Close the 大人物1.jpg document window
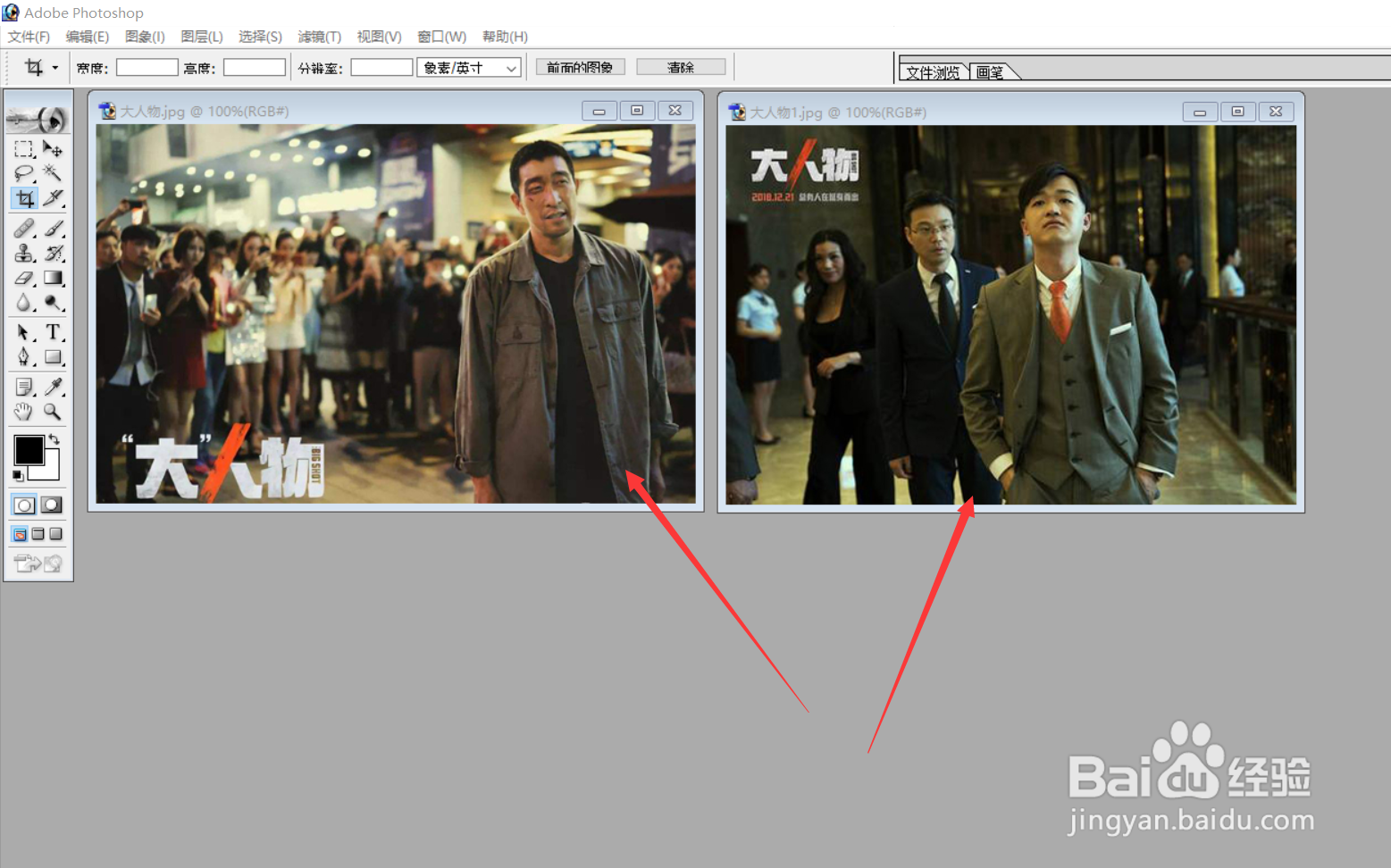The height and width of the screenshot is (868, 1391). [x=1276, y=112]
